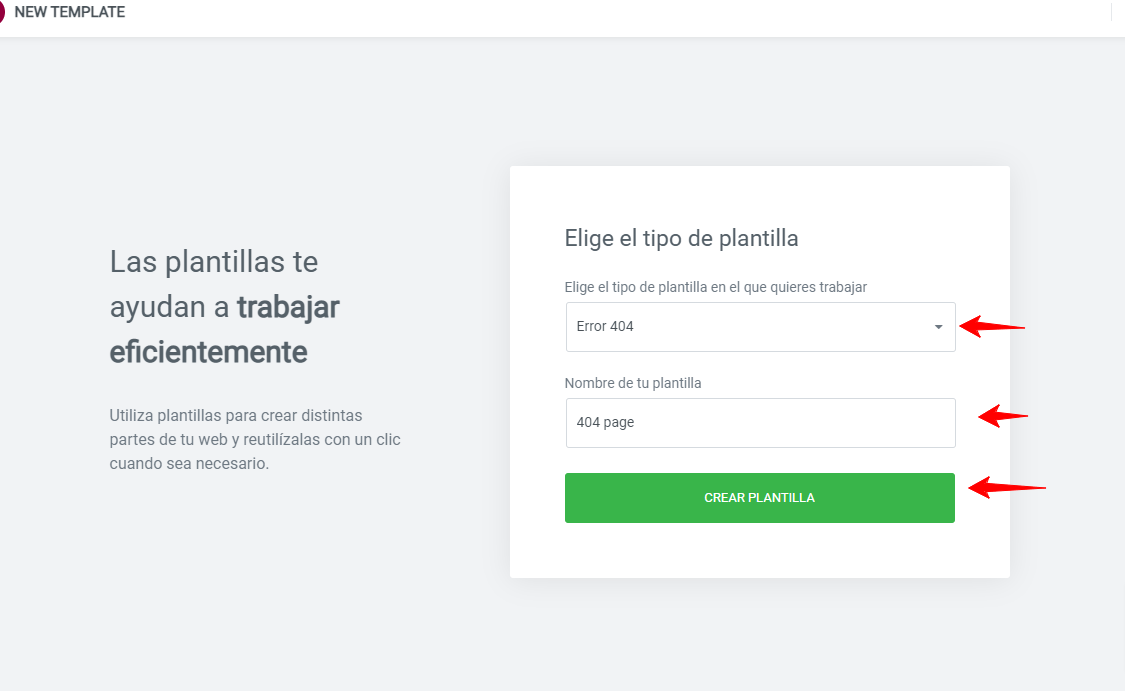
Task: Click the red arrow pointing at the dropdown
Action: [992, 326]
